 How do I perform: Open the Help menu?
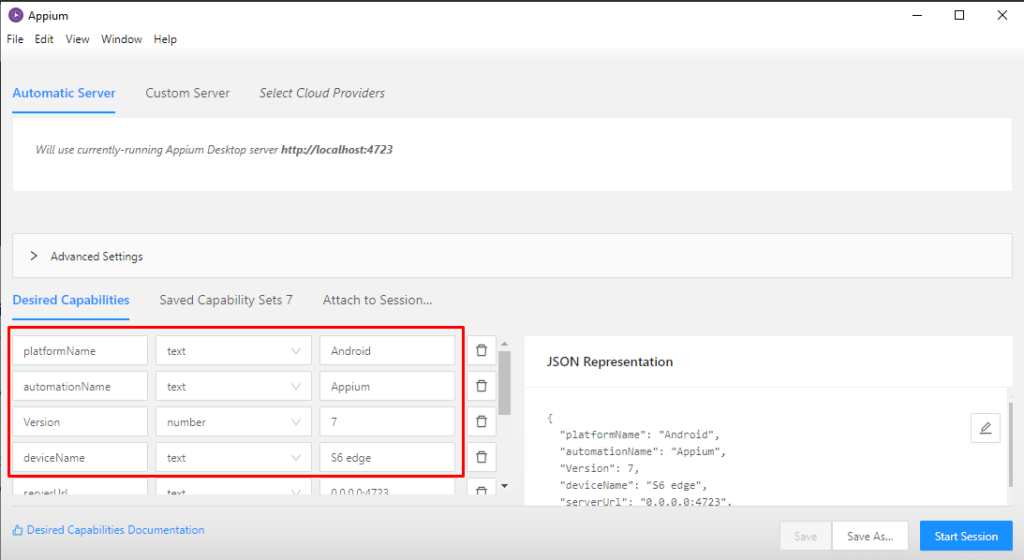[165, 39]
